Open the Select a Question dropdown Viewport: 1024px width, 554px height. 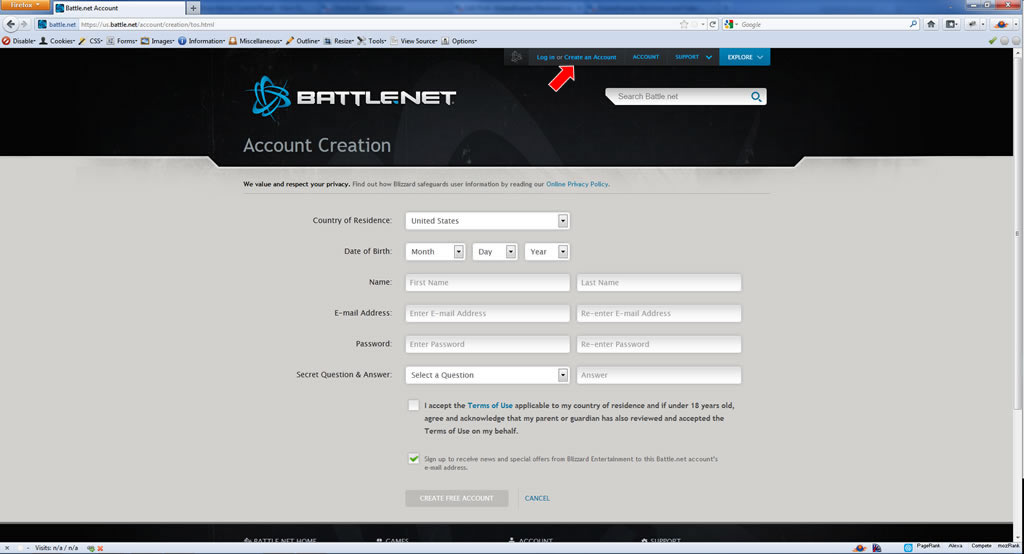pos(487,375)
